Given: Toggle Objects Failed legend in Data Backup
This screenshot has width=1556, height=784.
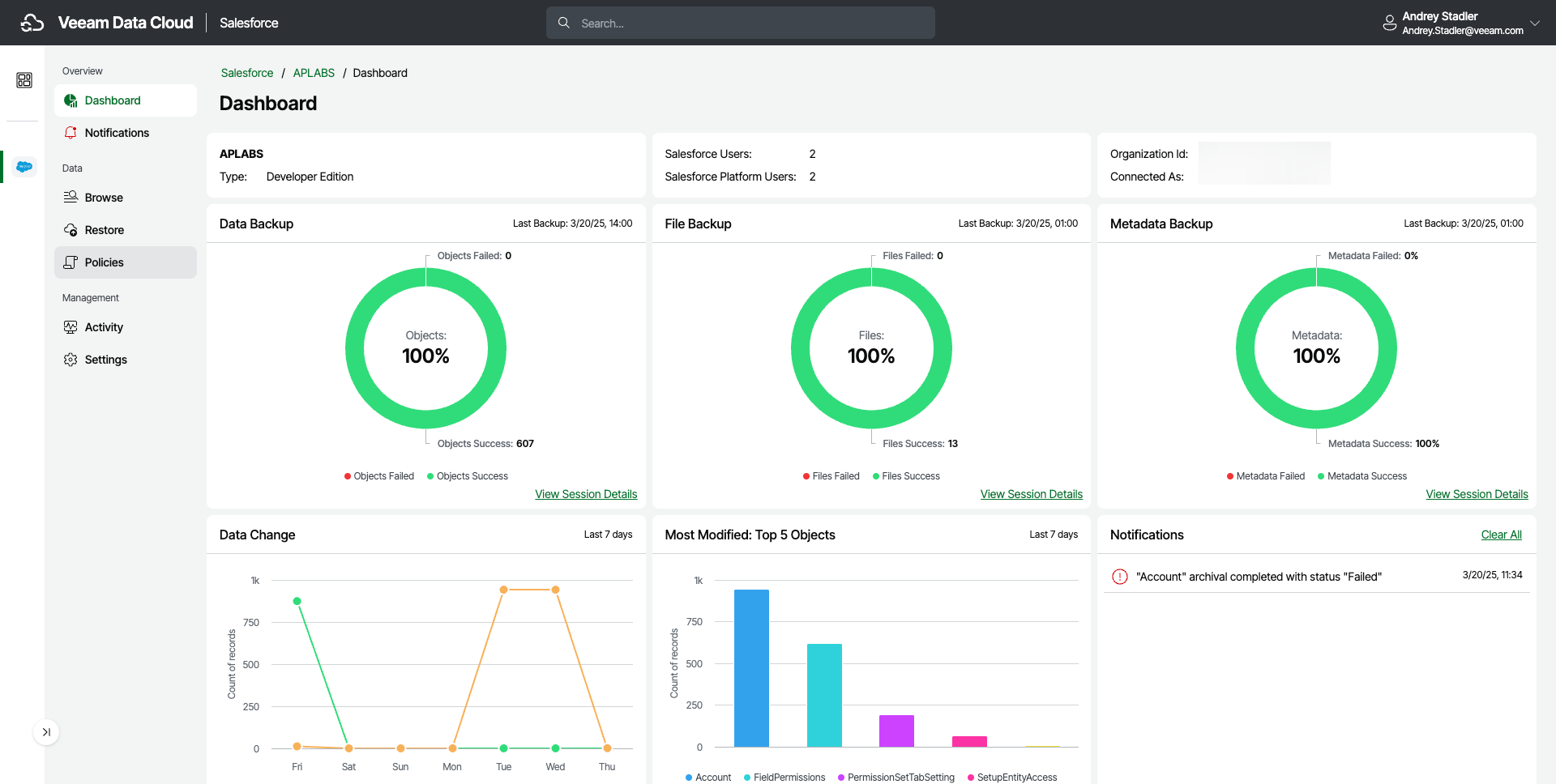Looking at the screenshot, I should point(379,476).
